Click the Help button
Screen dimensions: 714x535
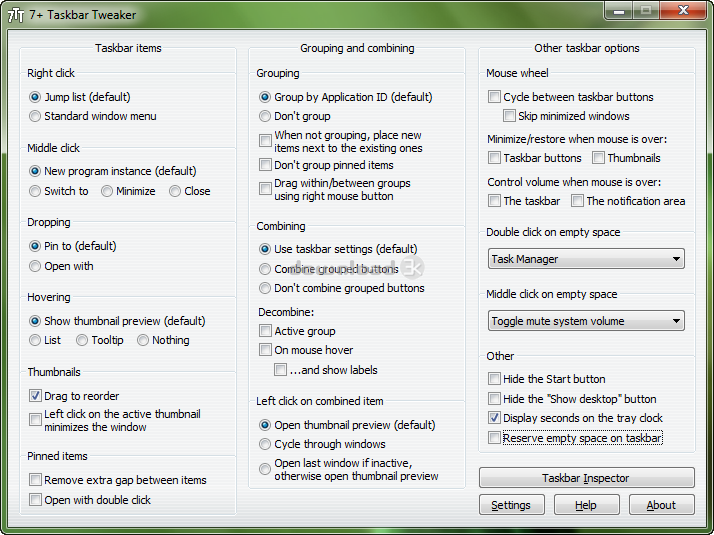[x=586, y=505]
